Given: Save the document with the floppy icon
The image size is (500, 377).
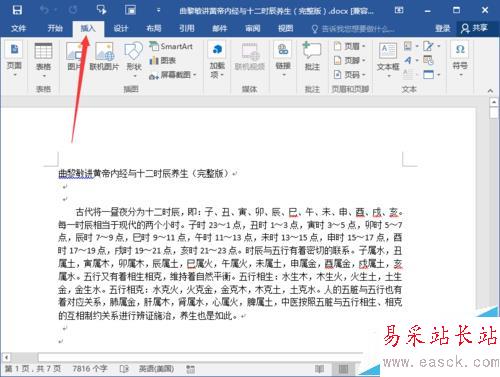Looking at the screenshot, I should click(17, 10).
